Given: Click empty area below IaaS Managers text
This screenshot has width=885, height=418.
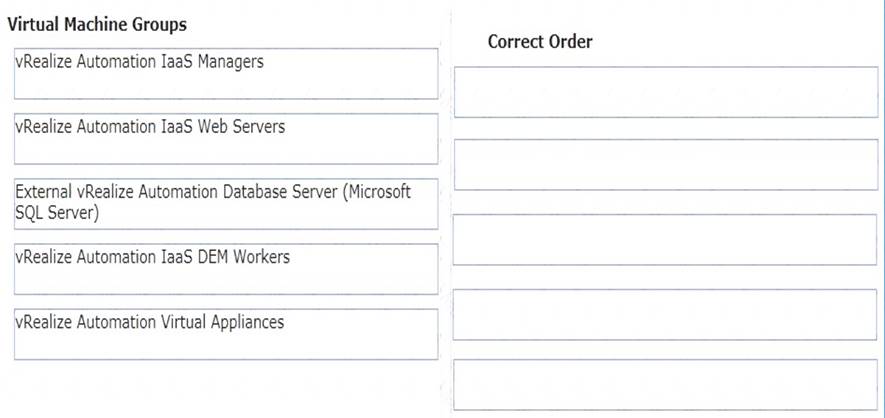Looking at the screenshot, I should click(226, 86).
